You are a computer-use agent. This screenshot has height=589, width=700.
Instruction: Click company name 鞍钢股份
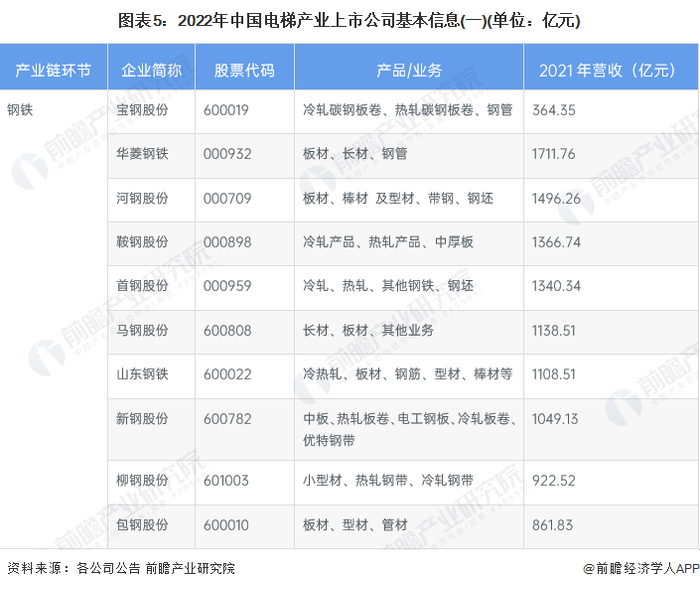click(x=142, y=242)
